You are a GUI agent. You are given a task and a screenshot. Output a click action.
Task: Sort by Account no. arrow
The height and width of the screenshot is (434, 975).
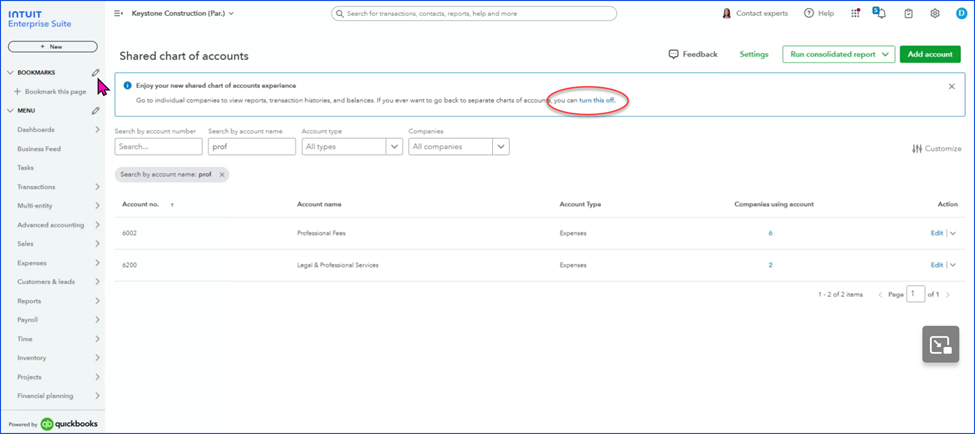172,205
